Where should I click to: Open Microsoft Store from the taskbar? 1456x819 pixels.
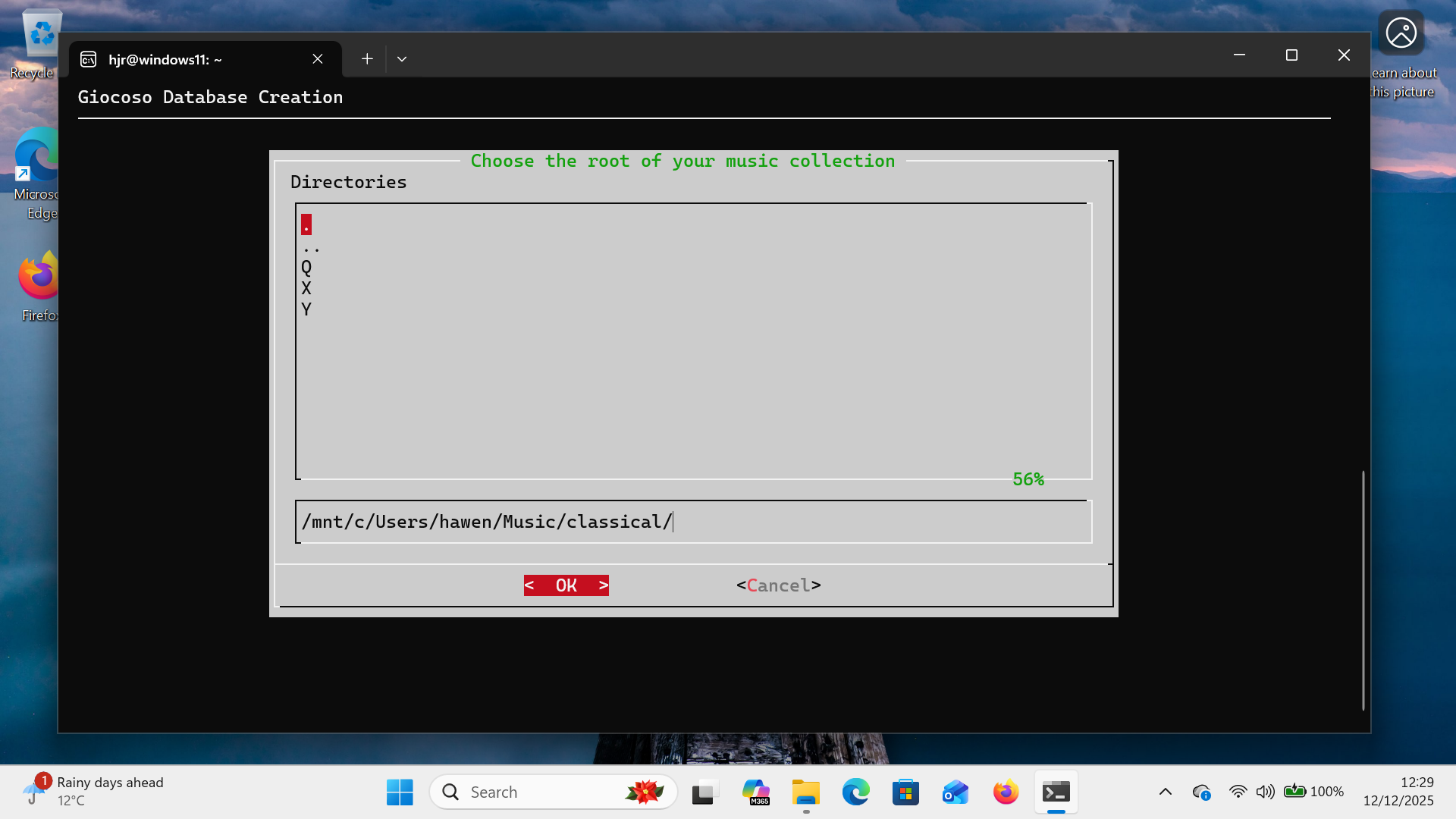point(905,791)
